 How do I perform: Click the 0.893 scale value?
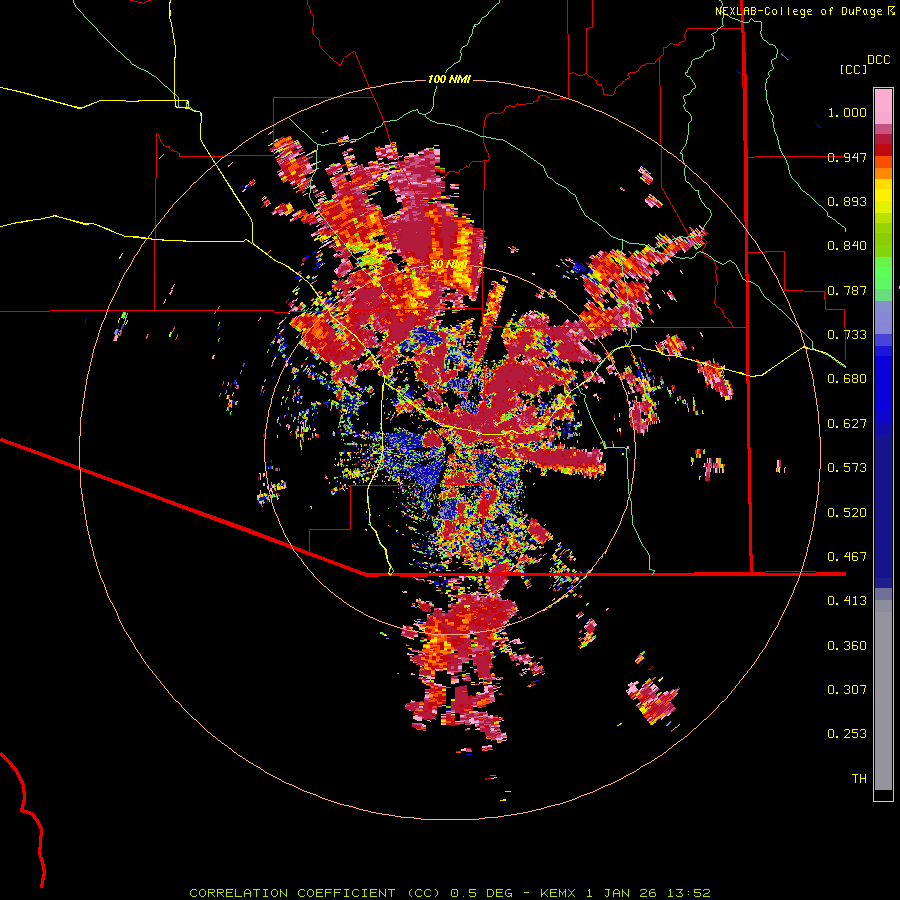(847, 201)
